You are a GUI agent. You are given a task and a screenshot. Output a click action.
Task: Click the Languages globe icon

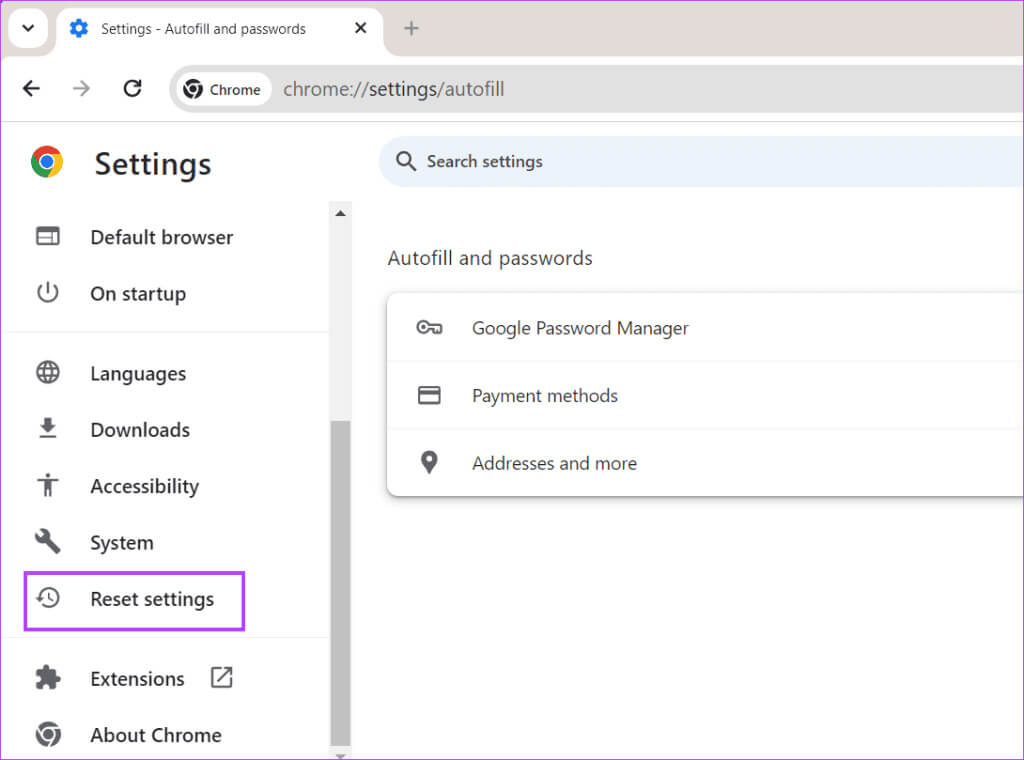pos(48,372)
